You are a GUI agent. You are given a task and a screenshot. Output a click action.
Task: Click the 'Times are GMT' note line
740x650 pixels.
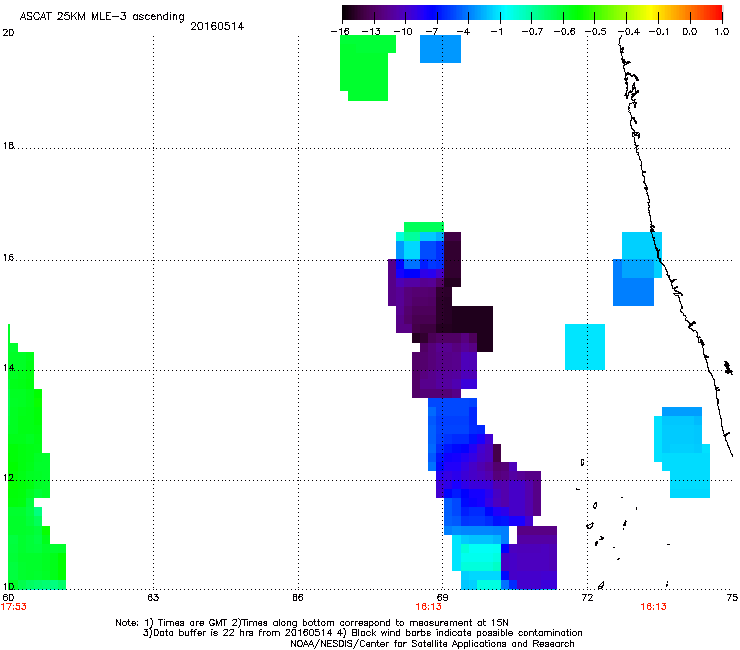pyautogui.click(x=312, y=623)
